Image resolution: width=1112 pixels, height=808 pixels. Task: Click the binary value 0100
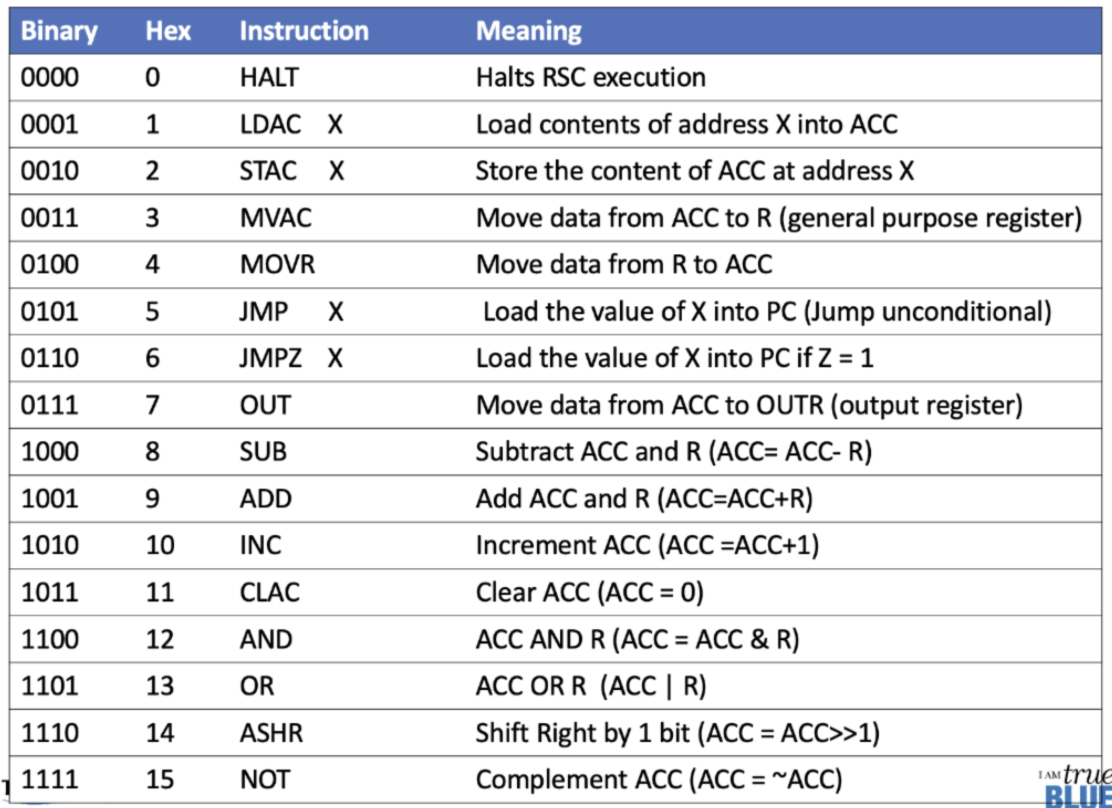tap(50, 265)
